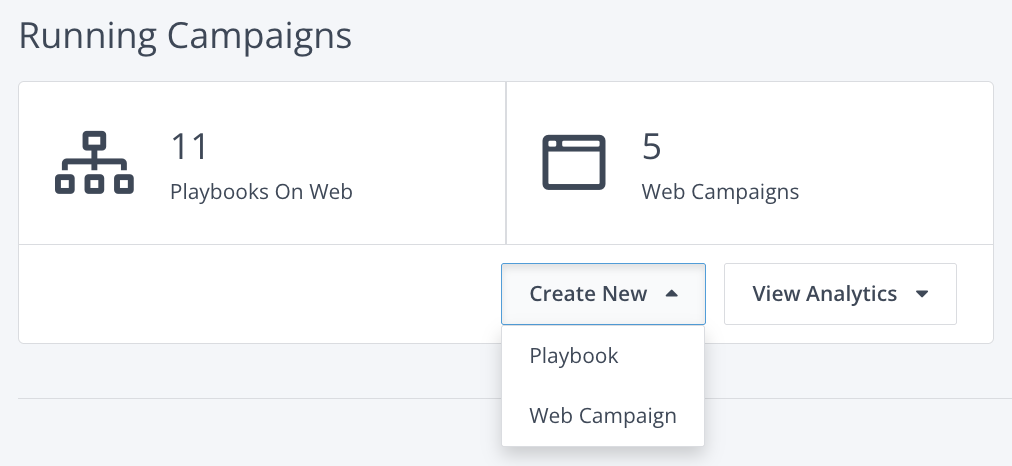Click the top node of the hierarchy icon
Screen dimensions: 1012x466
[94, 139]
